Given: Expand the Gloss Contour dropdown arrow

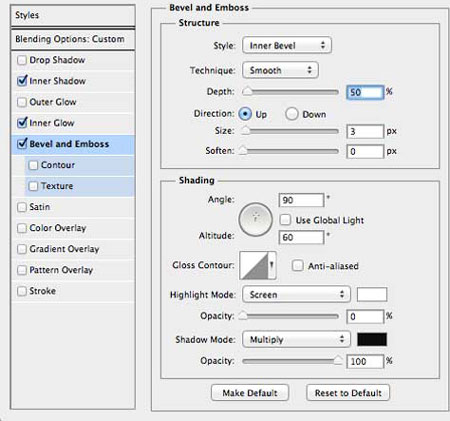Looking at the screenshot, I should click(x=272, y=265).
